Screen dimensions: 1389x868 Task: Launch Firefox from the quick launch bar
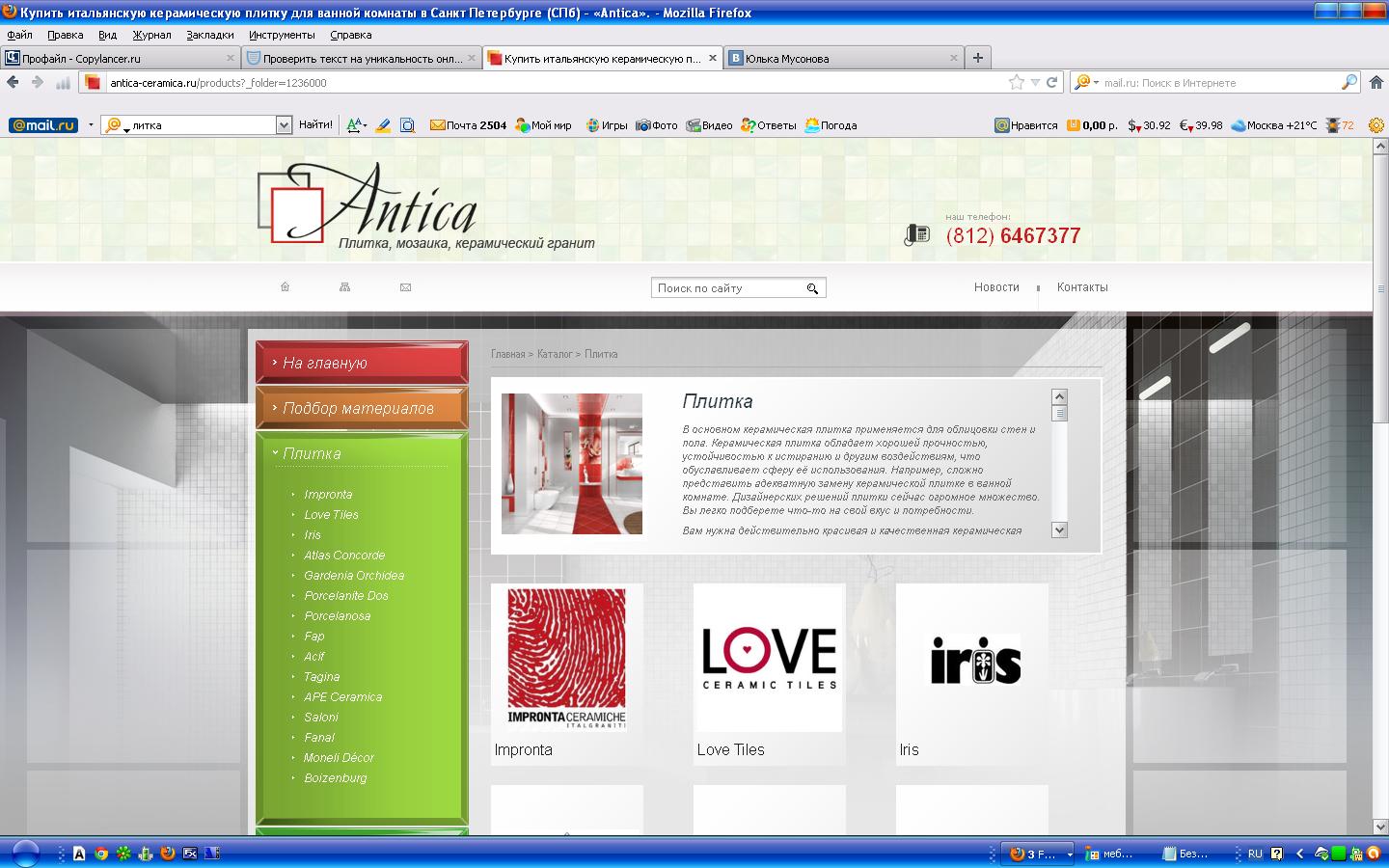[x=168, y=854]
